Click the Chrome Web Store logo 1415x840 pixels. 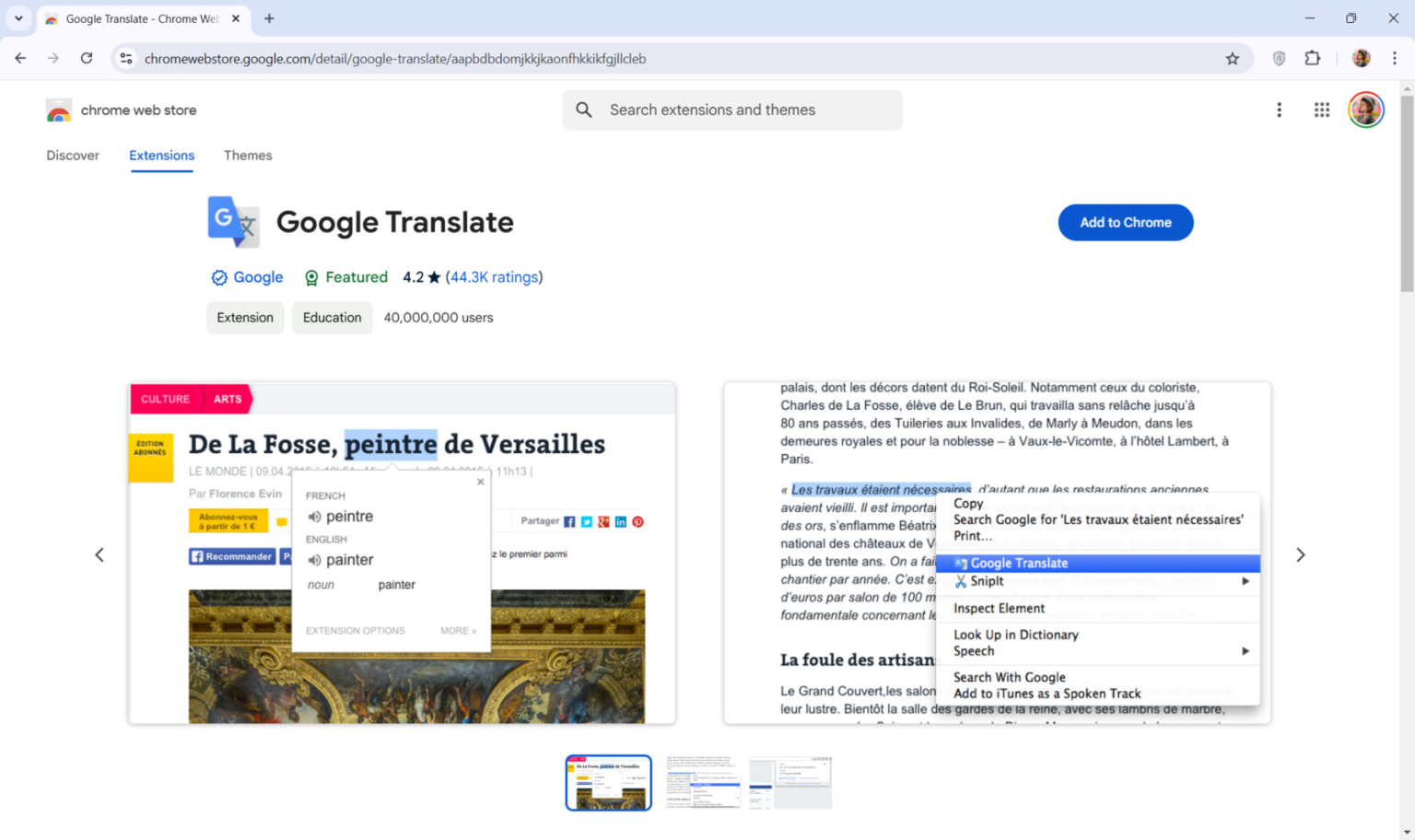[x=58, y=110]
